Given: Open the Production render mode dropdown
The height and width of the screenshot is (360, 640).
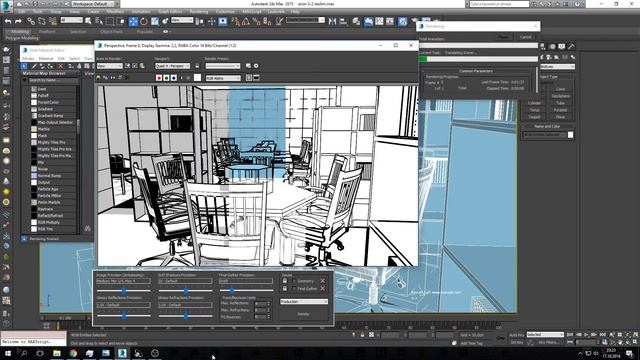Looking at the screenshot, I should [304, 302].
